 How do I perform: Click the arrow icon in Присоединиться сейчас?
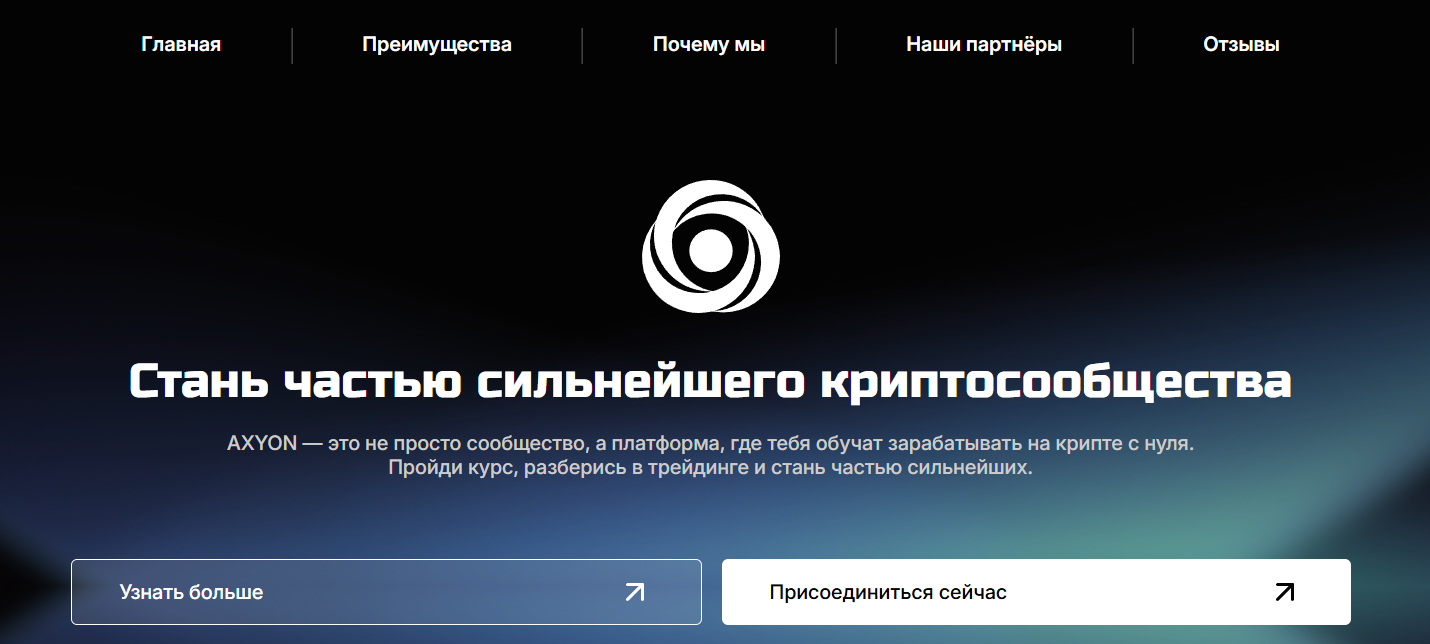click(1285, 592)
